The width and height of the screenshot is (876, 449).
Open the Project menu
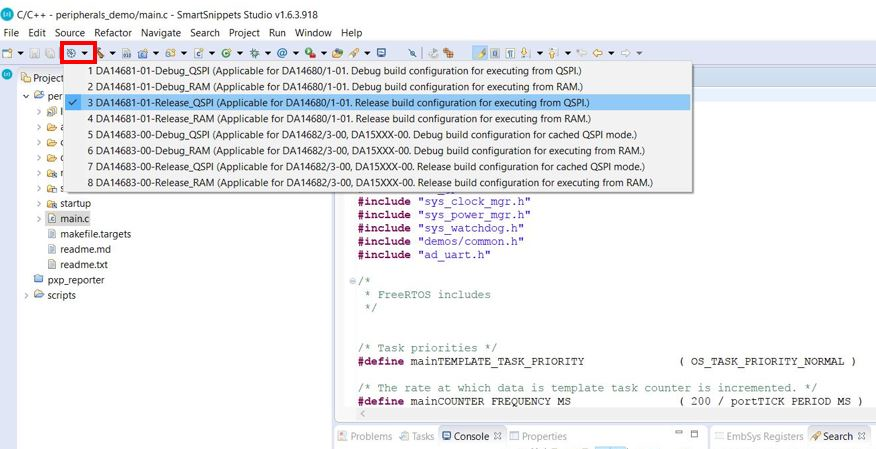pos(244,33)
